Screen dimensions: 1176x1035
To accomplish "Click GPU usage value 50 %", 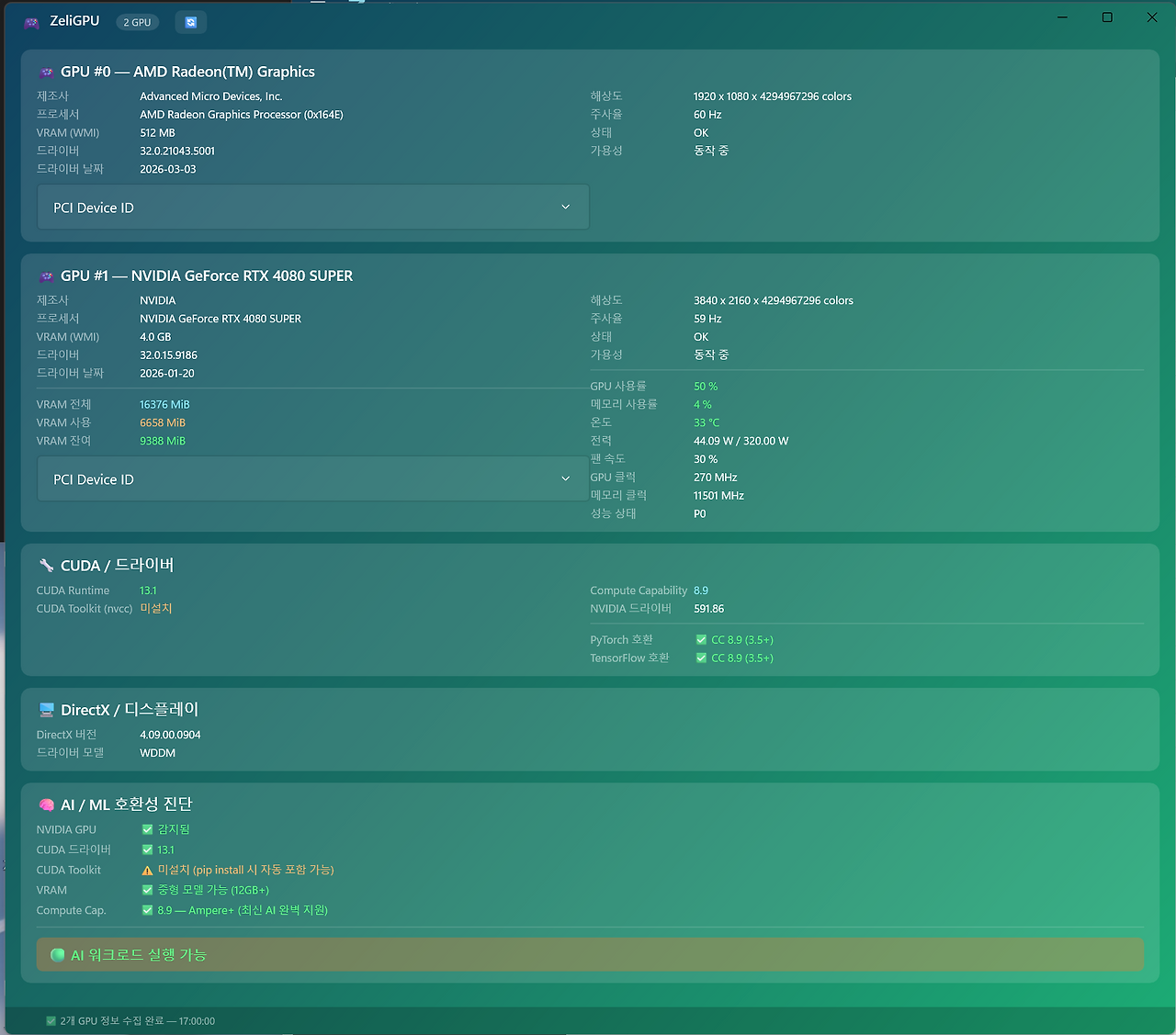I will pyautogui.click(x=706, y=387).
